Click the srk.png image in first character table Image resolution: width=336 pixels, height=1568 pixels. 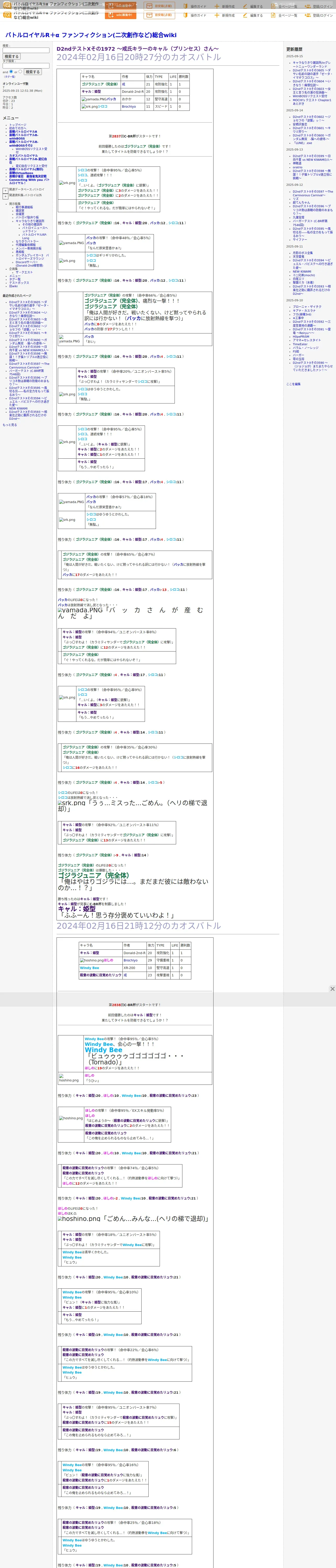(x=90, y=107)
